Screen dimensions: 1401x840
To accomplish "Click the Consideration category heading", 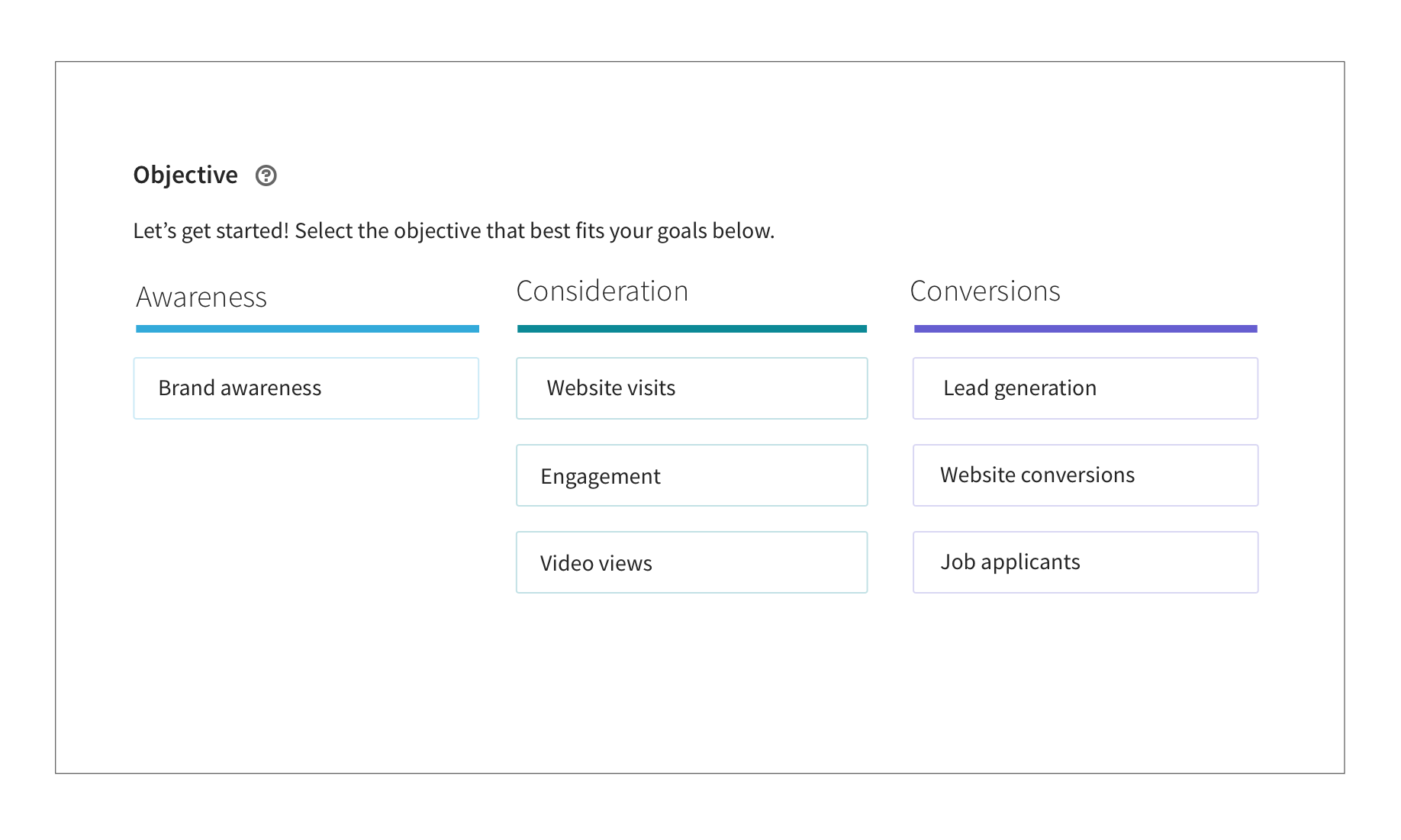I will (603, 291).
